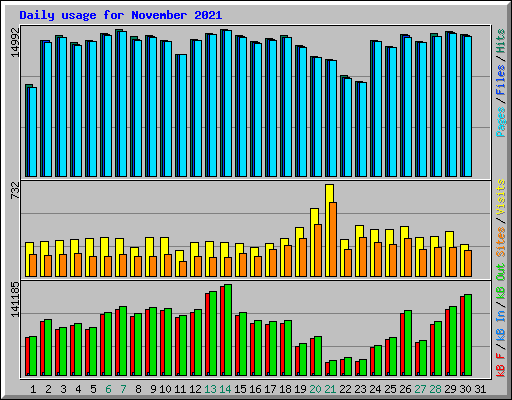512x400 pixels.
Task: Click the day 29 yellow visits bar
Action: point(449,254)
